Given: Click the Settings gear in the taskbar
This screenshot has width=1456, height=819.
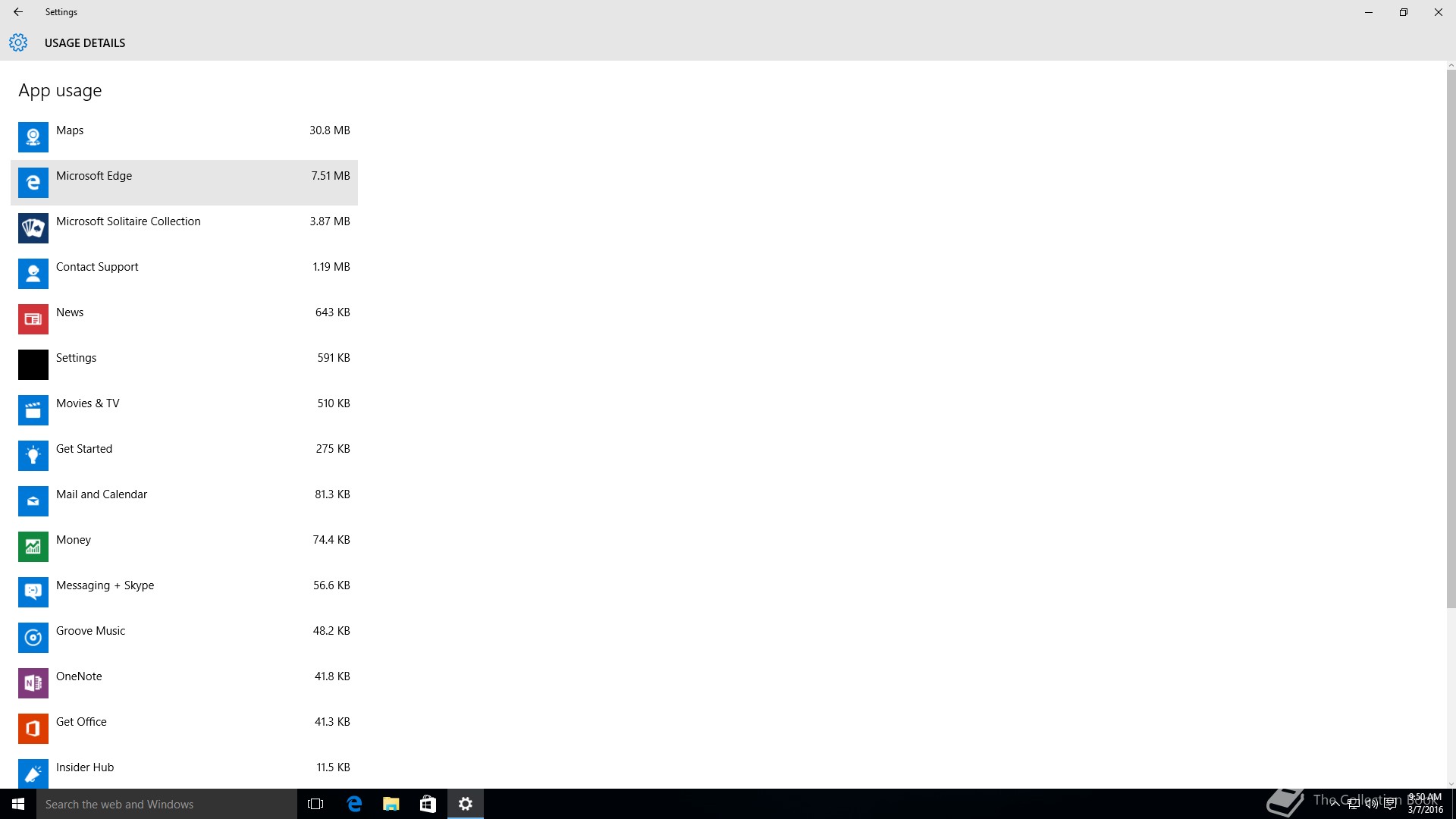Looking at the screenshot, I should [x=466, y=804].
